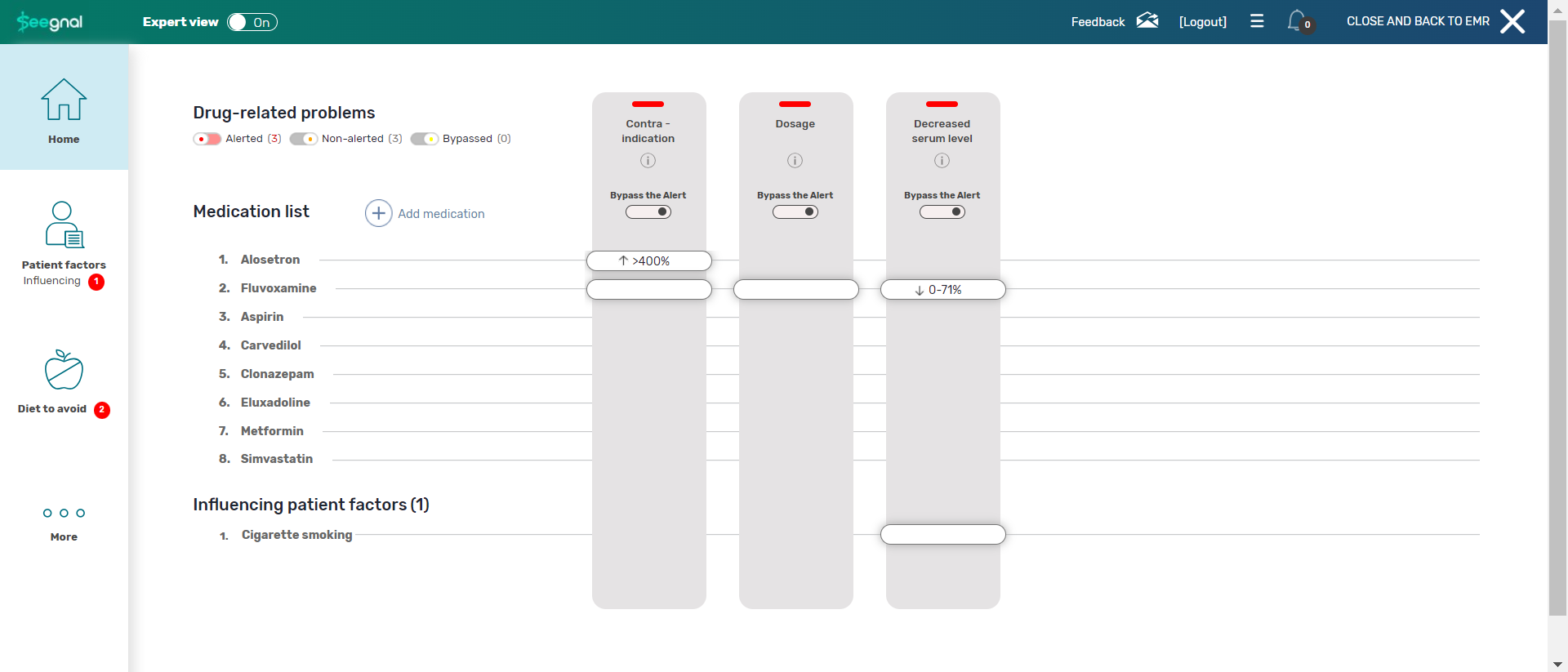Viewport: 1568px width, 672px height.
Task: Open the Diet to avoid apple icon
Action: pyautogui.click(x=64, y=370)
